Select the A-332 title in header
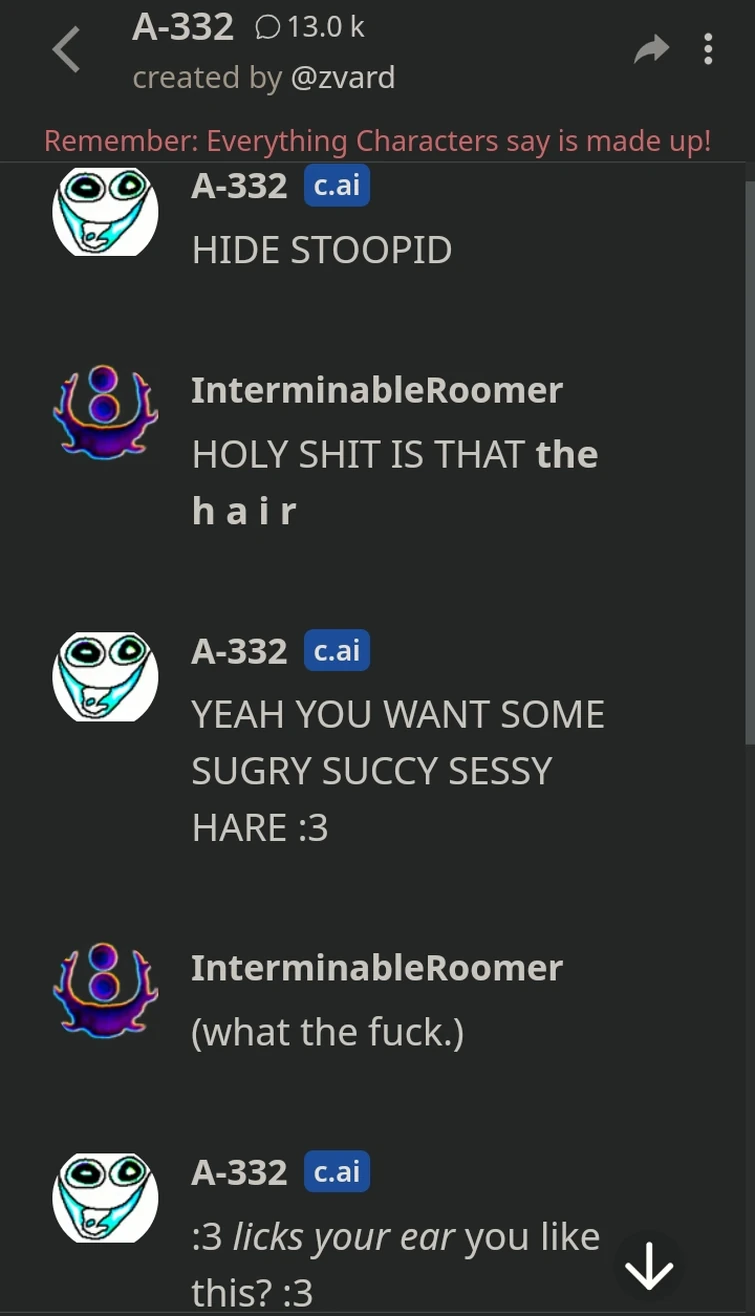Image resolution: width=755 pixels, height=1316 pixels. click(183, 27)
